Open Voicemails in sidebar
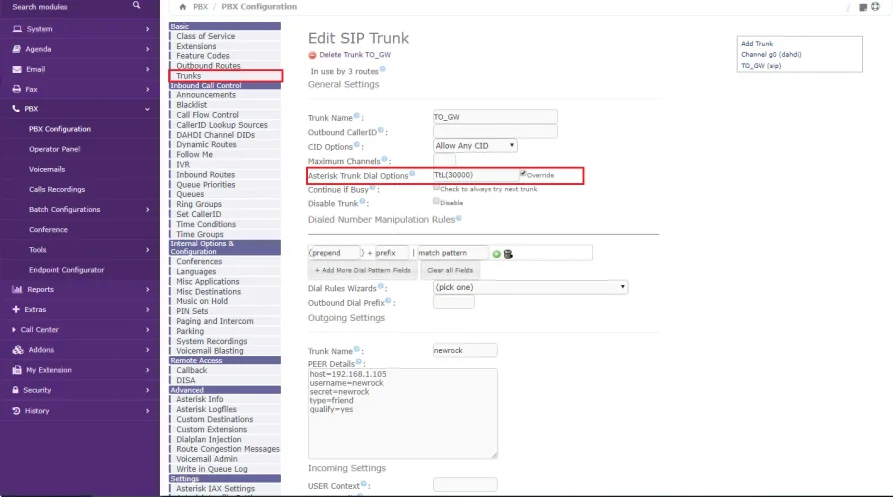 (x=47, y=169)
